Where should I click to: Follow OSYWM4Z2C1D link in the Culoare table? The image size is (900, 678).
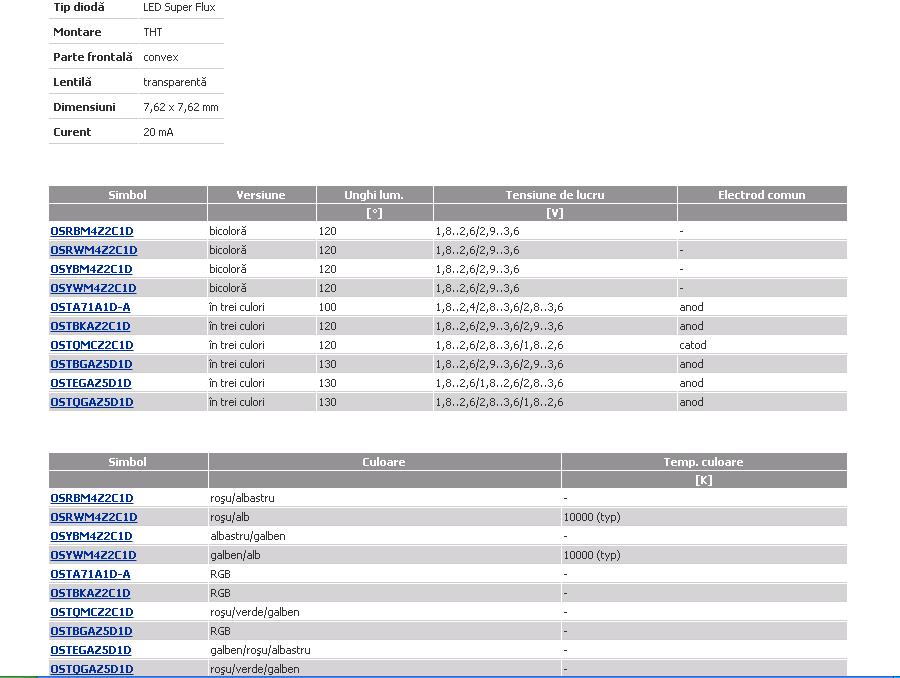click(94, 555)
